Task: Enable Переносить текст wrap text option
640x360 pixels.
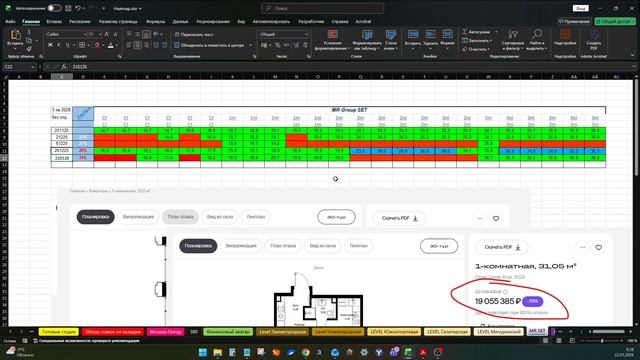Action: pyautogui.click(x=194, y=35)
